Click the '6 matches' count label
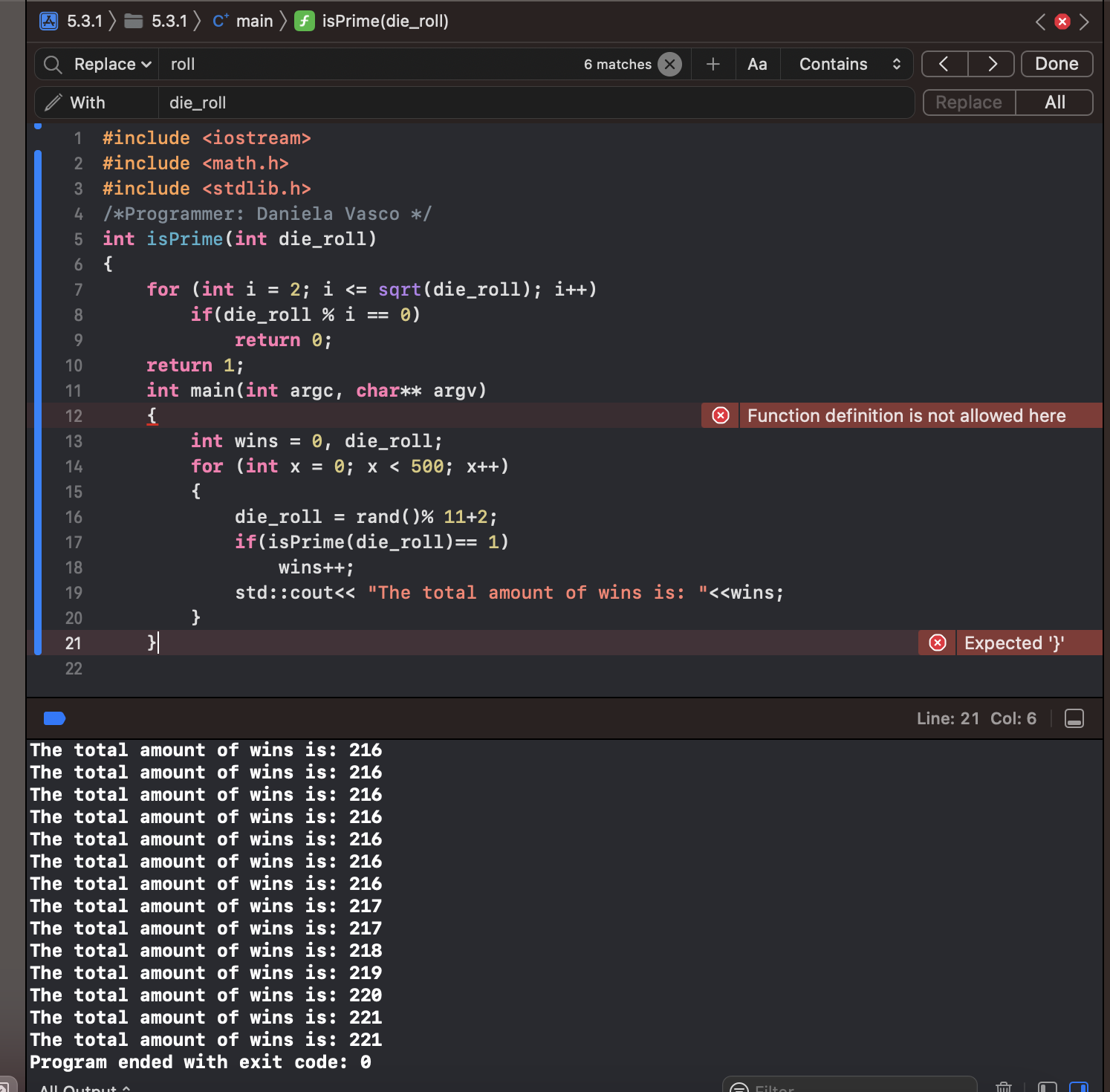This screenshot has width=1110, height=1092. tap(617, 65)
